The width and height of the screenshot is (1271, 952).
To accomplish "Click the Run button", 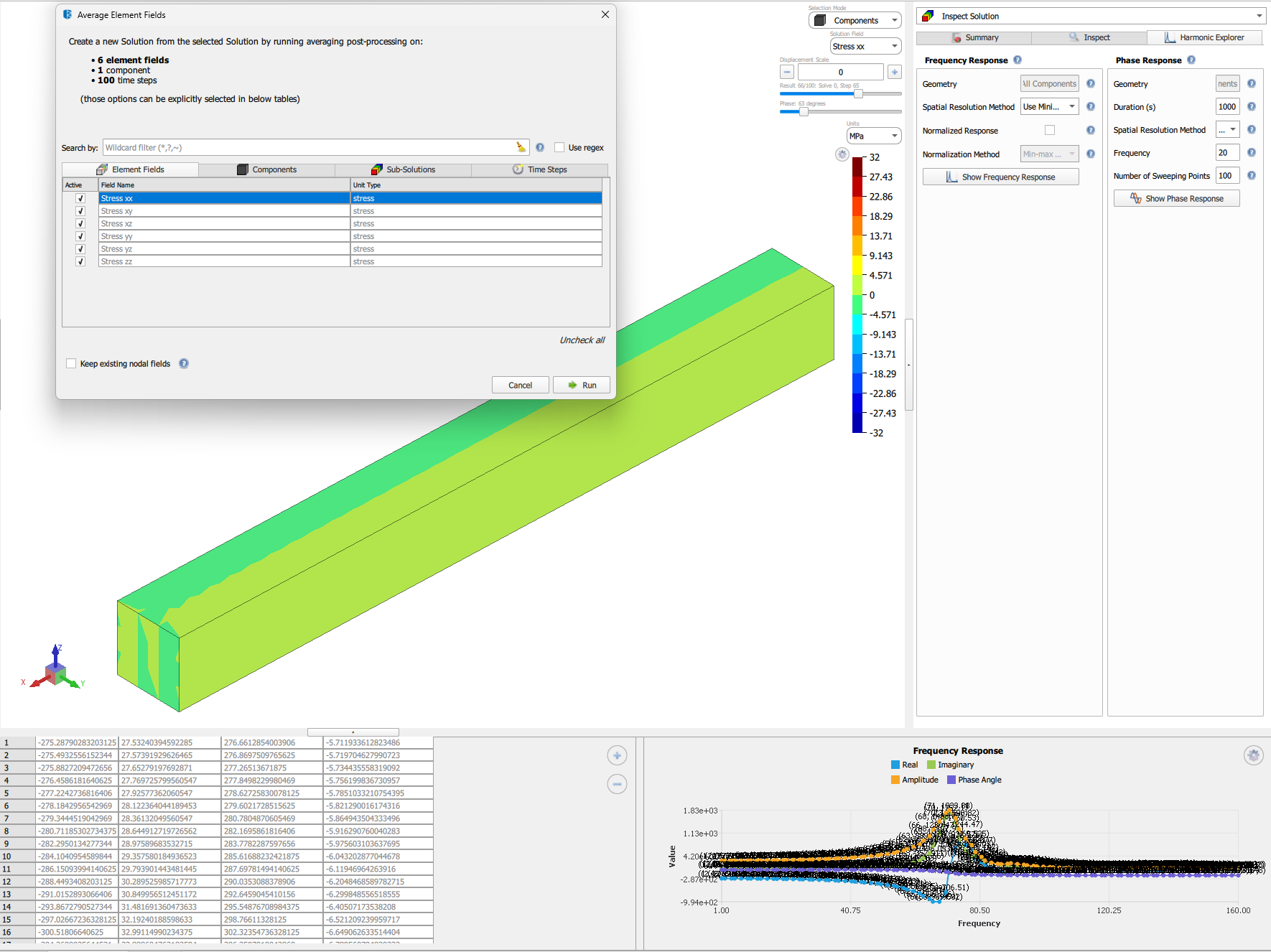I will [x=582, y=385].
